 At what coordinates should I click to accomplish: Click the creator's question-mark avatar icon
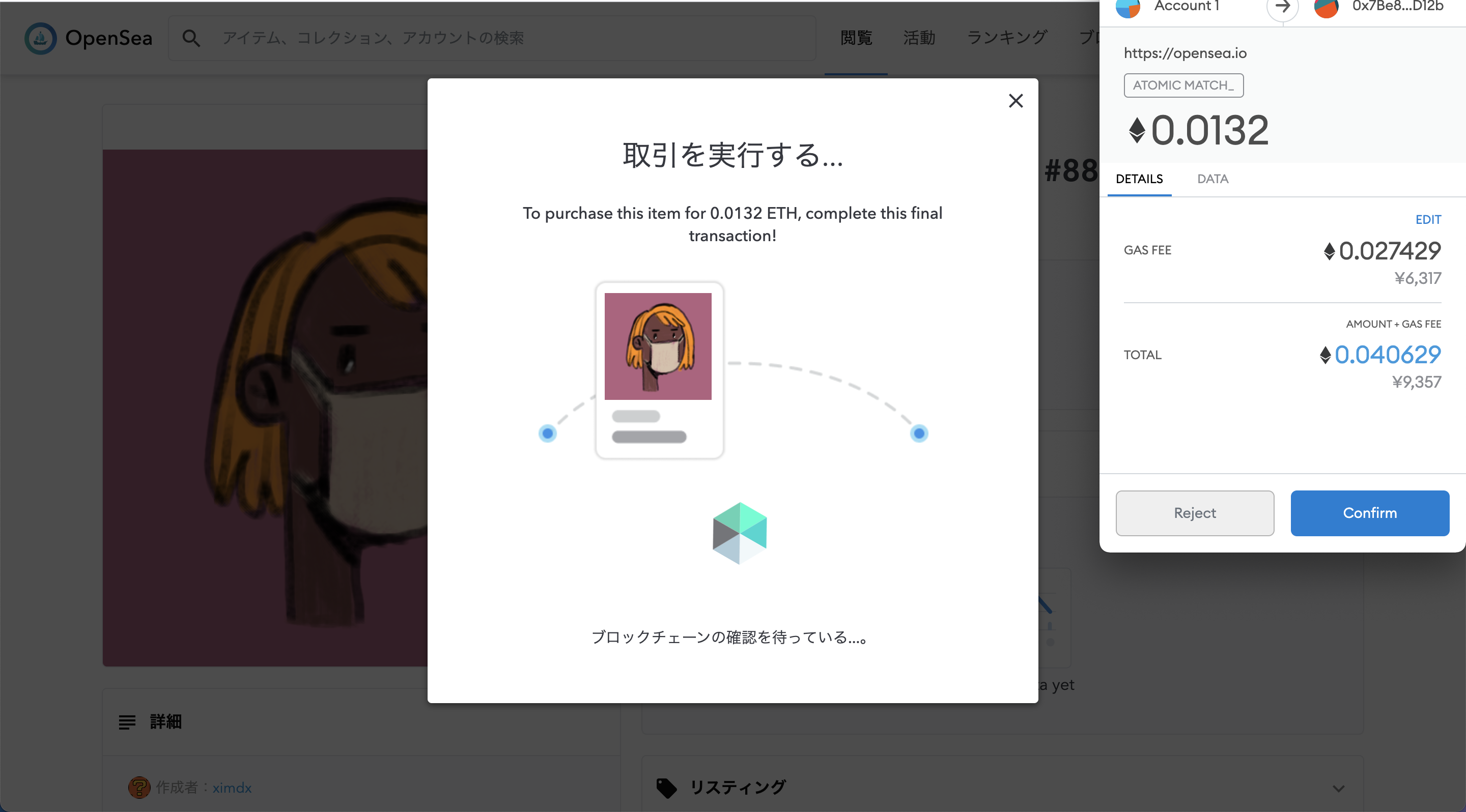coord(139,787)
